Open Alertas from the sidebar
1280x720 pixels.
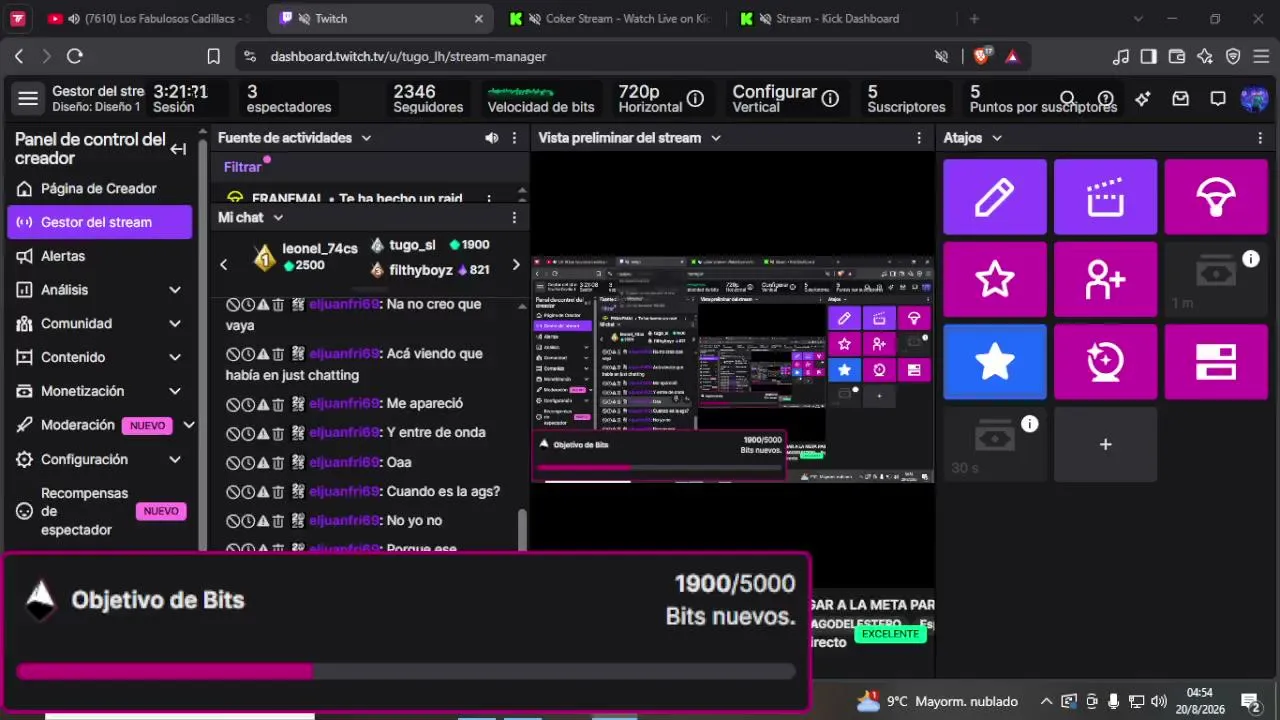[x=99, y=256]
